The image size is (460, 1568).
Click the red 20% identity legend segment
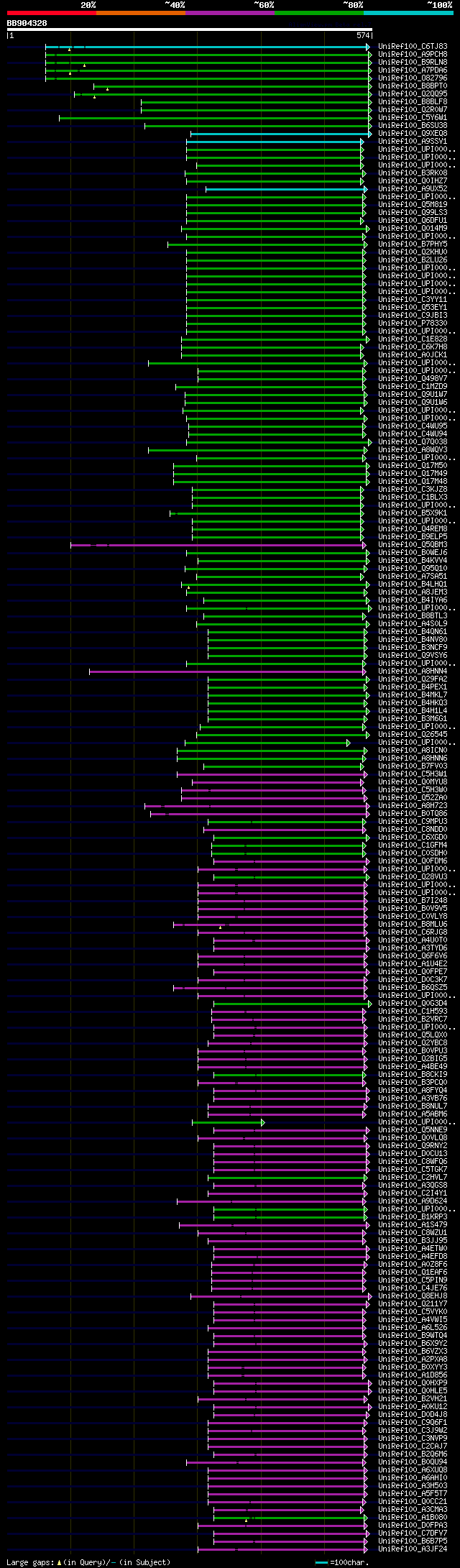click(52, 13)
